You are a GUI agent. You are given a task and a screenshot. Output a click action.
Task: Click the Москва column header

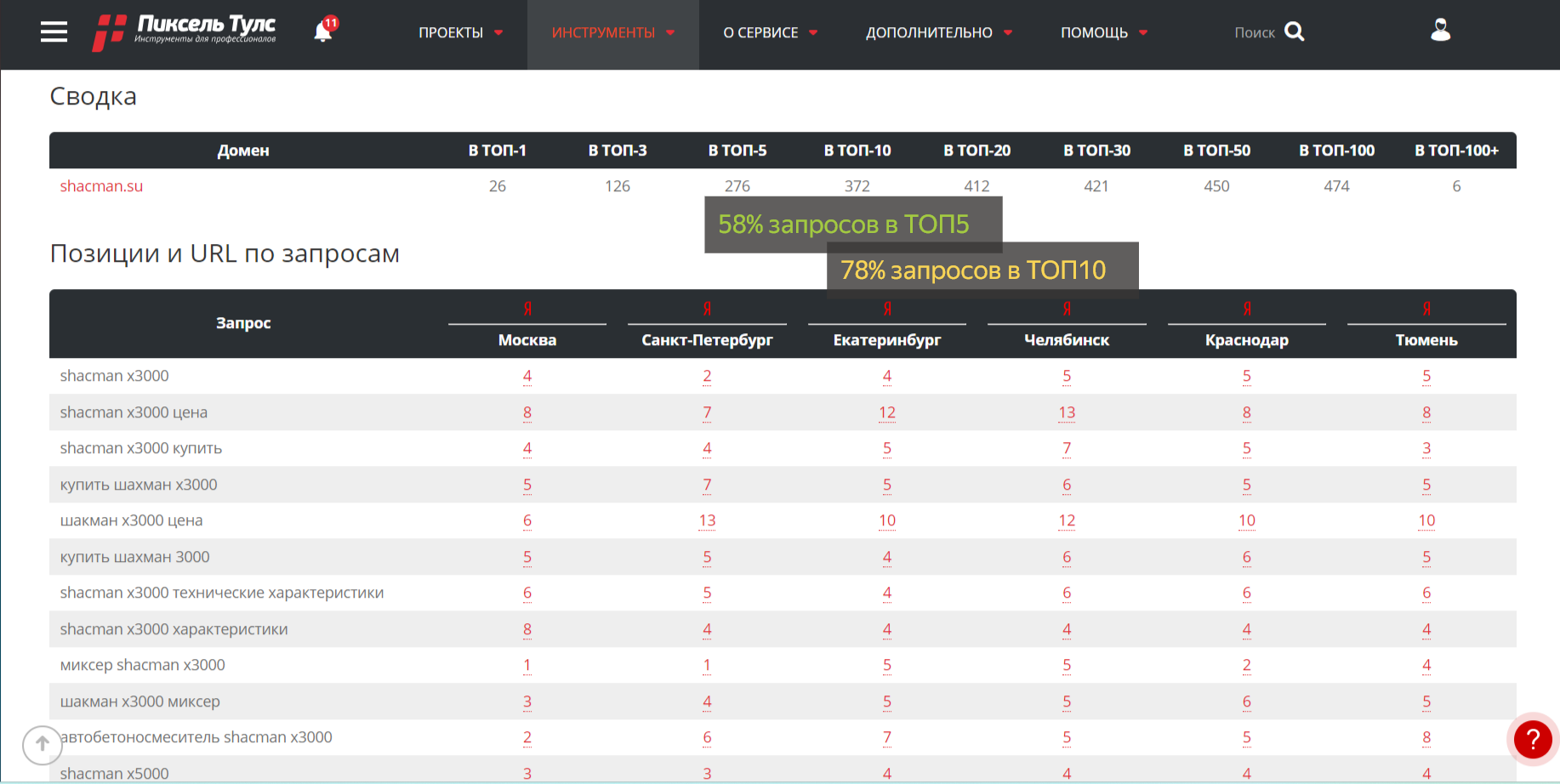527,340
